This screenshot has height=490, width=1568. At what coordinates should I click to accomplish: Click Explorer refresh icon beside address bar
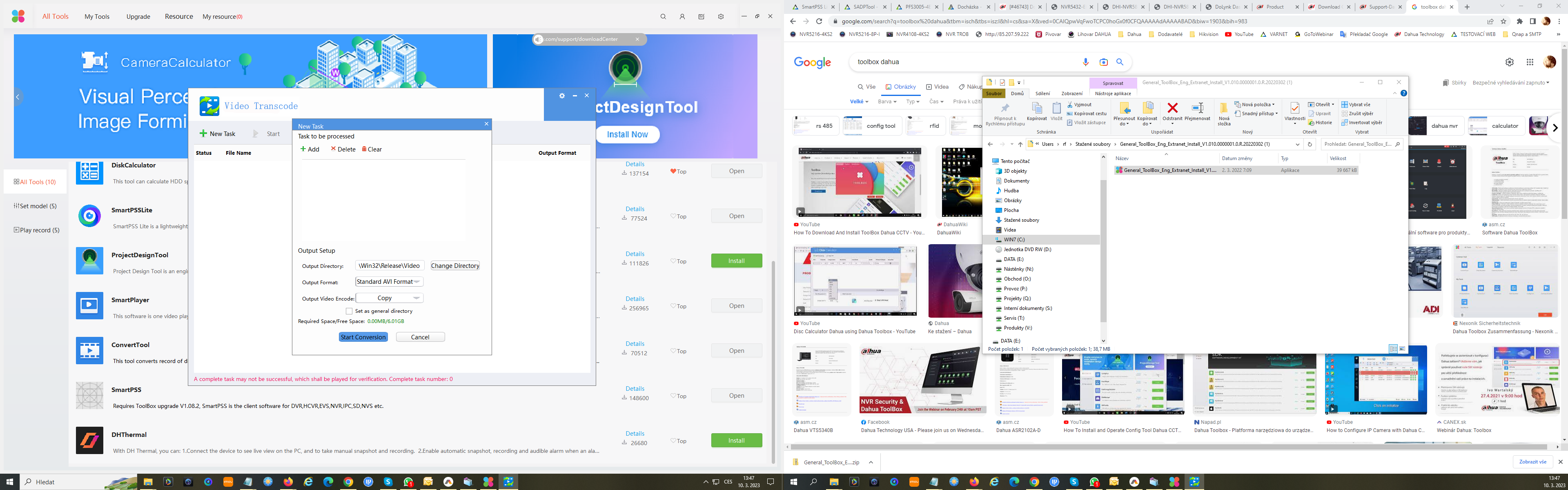1310,144
